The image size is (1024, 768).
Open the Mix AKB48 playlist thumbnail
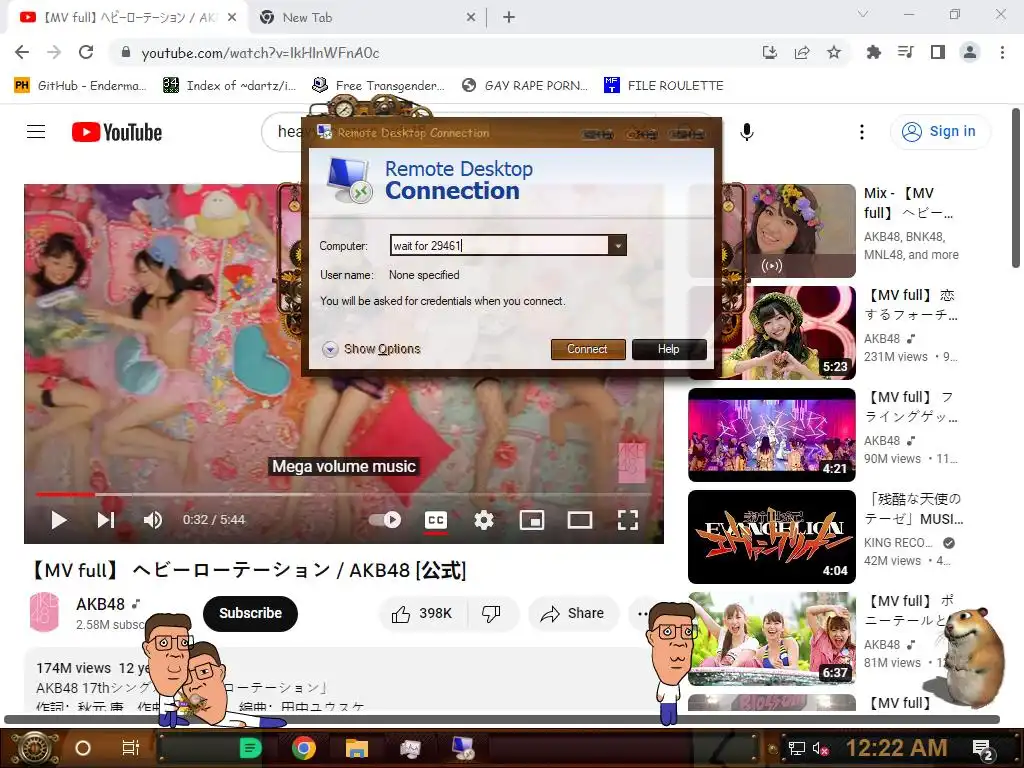[772, 231]
